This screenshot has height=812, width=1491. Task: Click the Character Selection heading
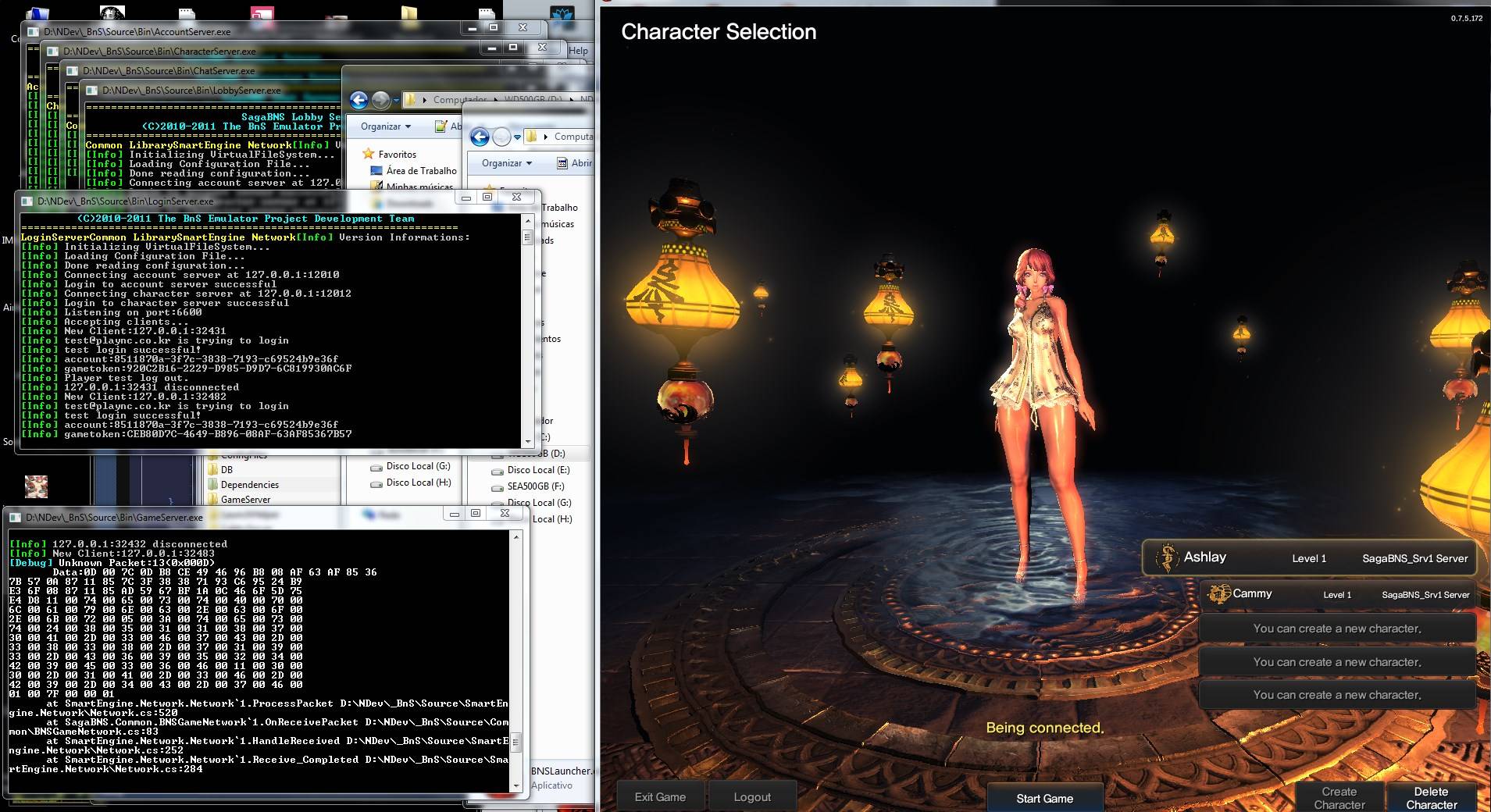pyautogui.click(x=719, y=32)
